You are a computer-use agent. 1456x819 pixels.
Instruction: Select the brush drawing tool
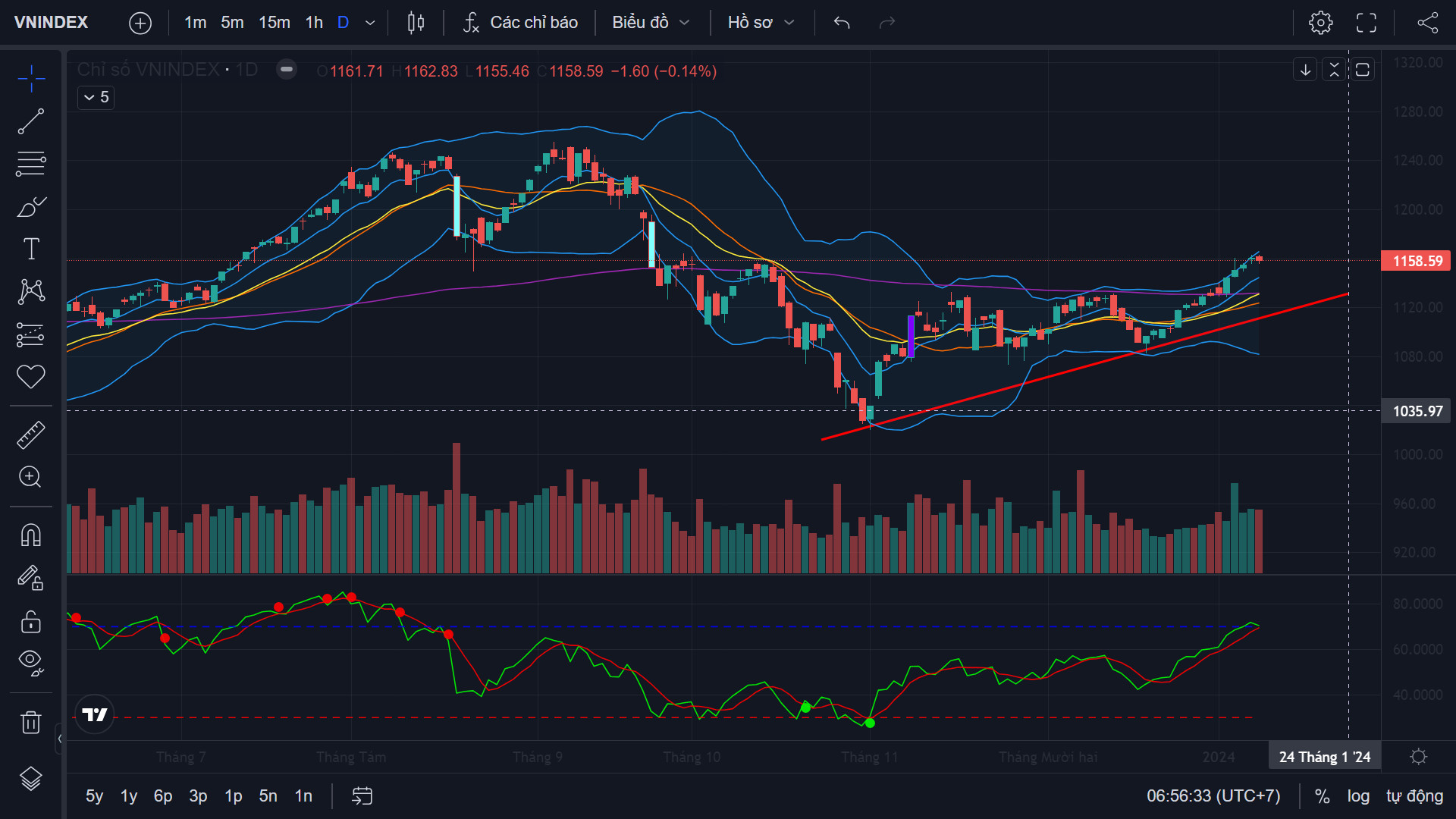tap(31, 206)
